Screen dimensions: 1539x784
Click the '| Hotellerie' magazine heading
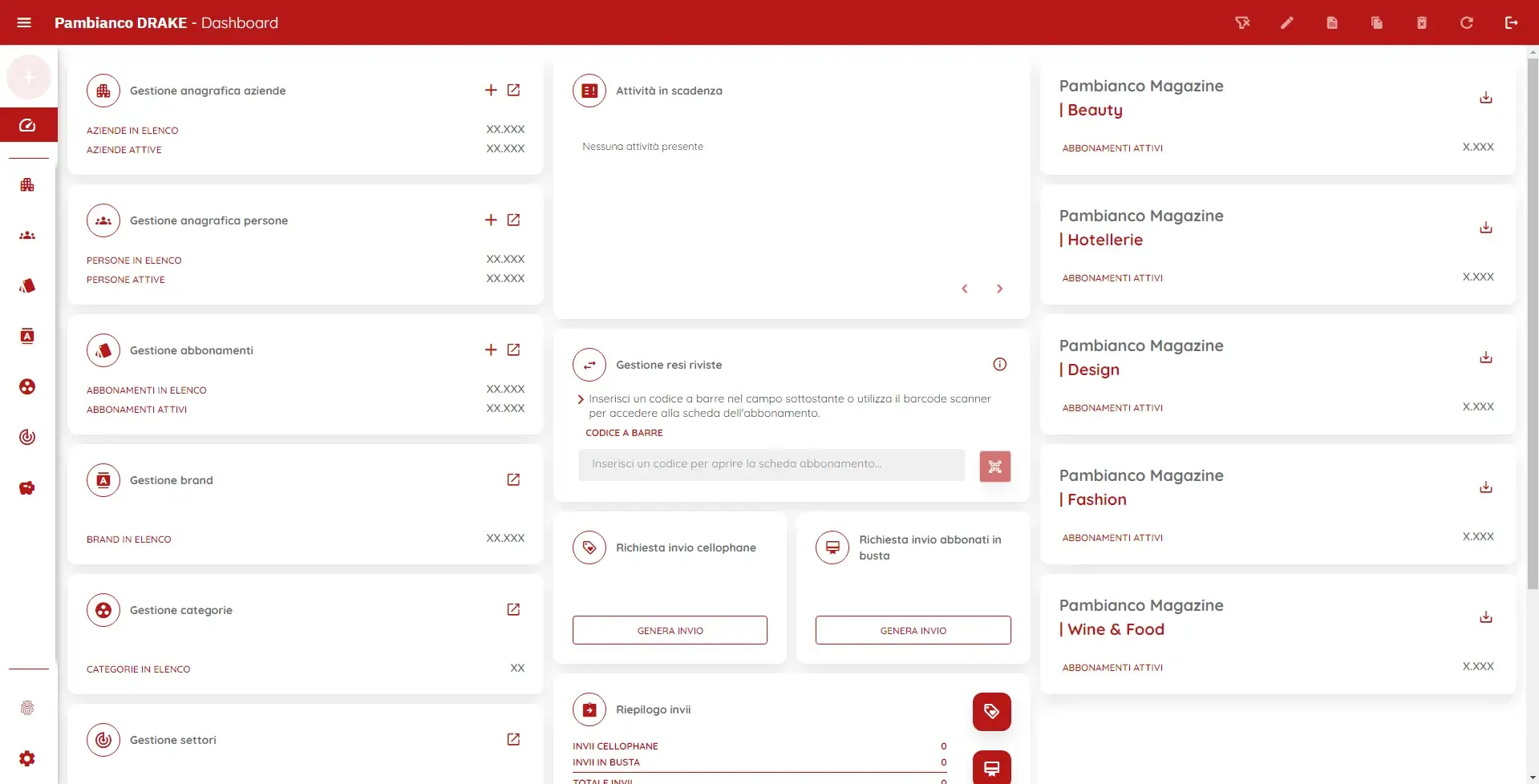coord(1101,240)
